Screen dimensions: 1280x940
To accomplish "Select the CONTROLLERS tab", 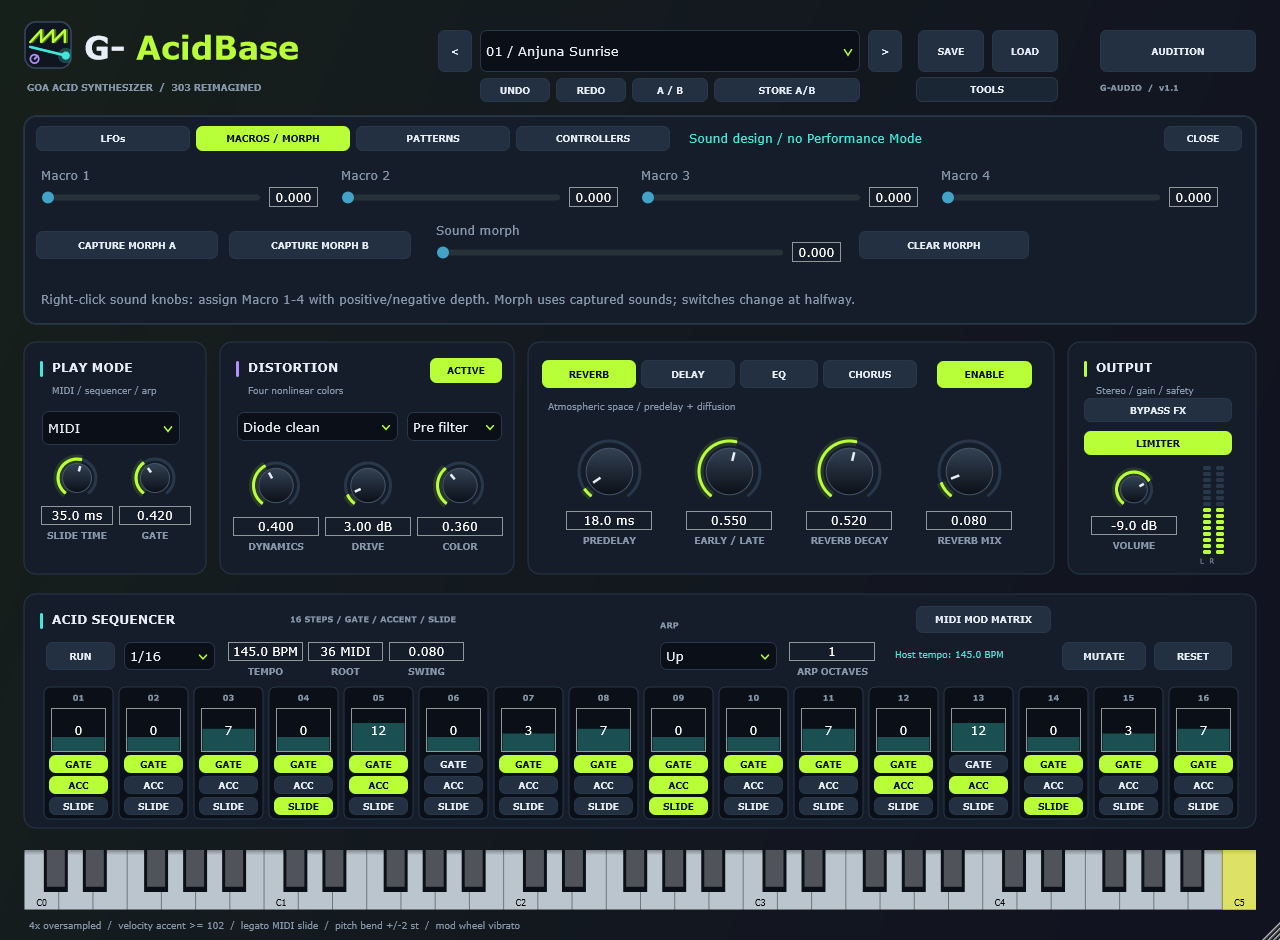I will (x=593, y=138).
